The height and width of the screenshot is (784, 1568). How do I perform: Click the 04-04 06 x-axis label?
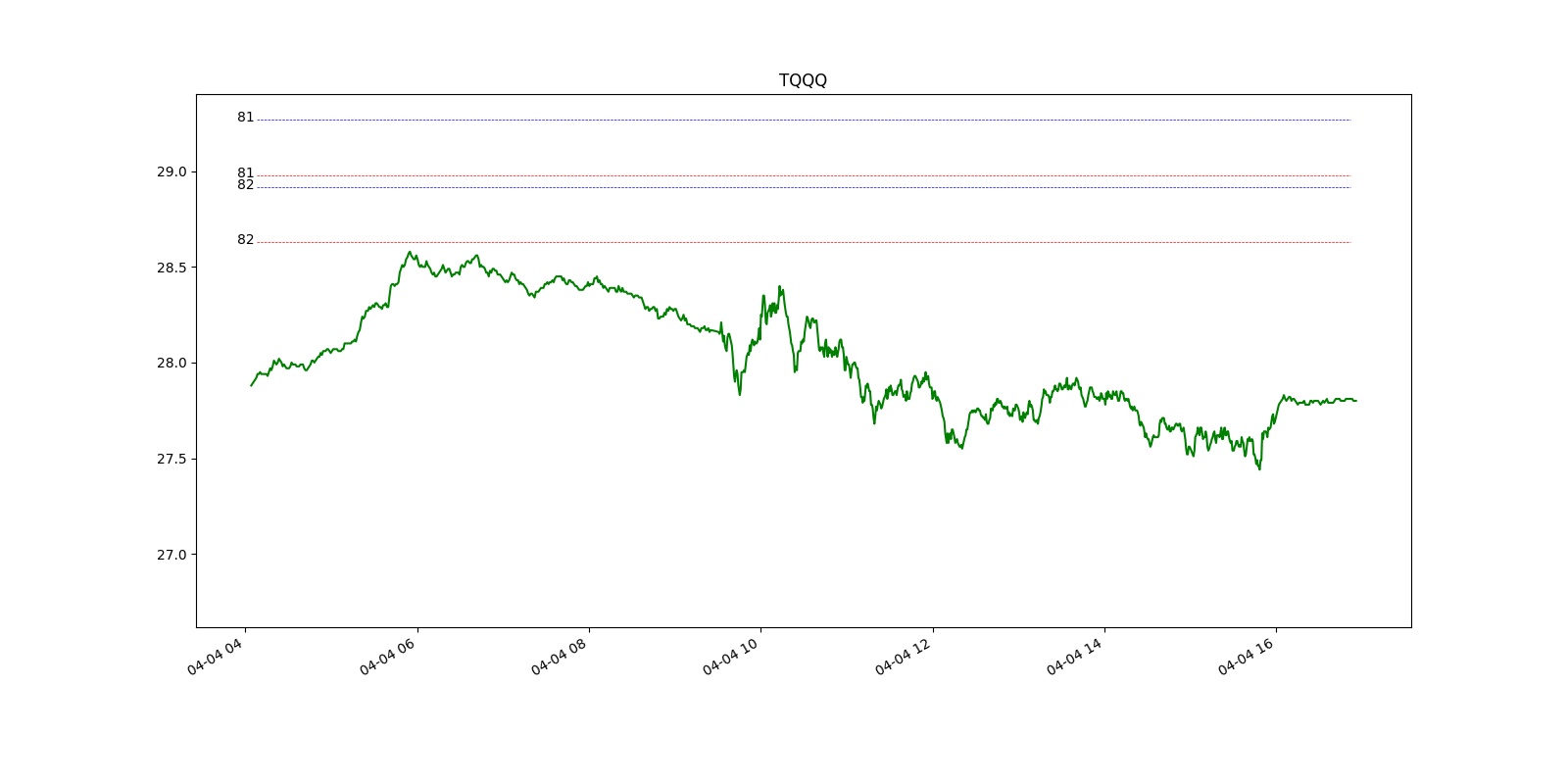coord(387,657)
